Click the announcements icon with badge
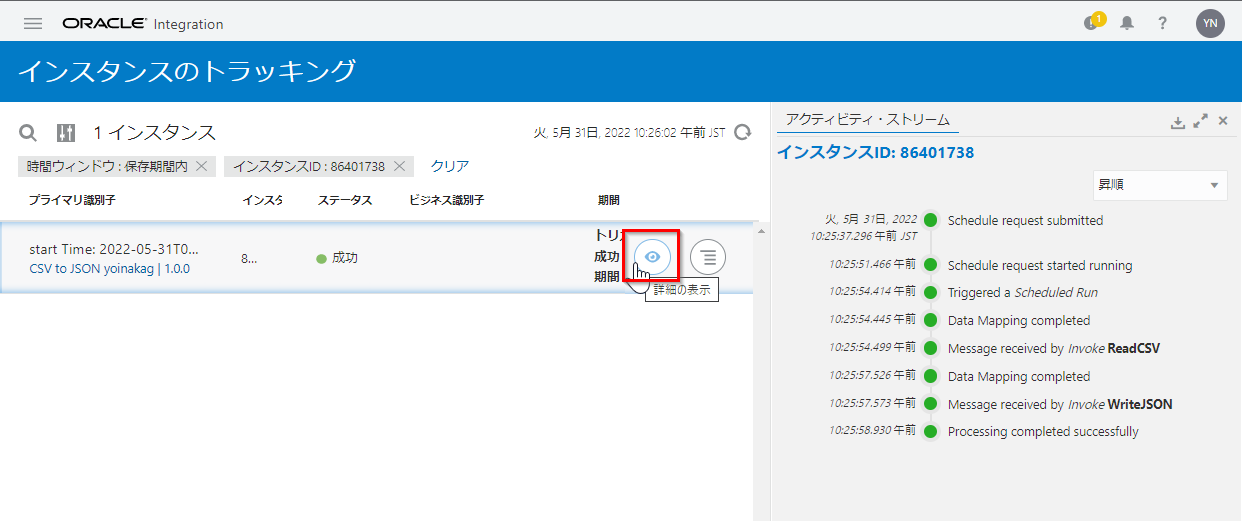1242x521 pixels. pos(1092,23)
